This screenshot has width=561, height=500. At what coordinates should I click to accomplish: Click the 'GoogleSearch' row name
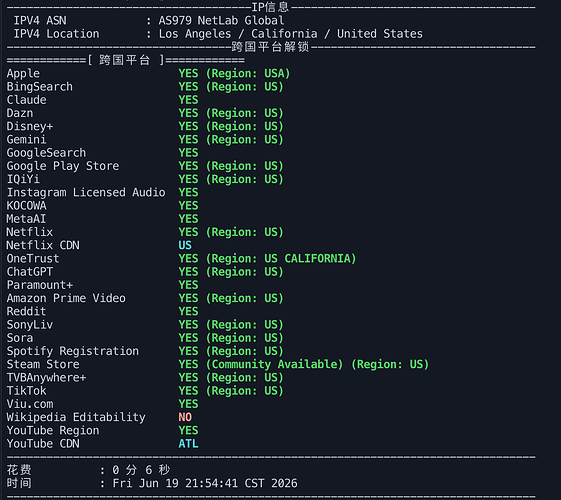point(46,153)
